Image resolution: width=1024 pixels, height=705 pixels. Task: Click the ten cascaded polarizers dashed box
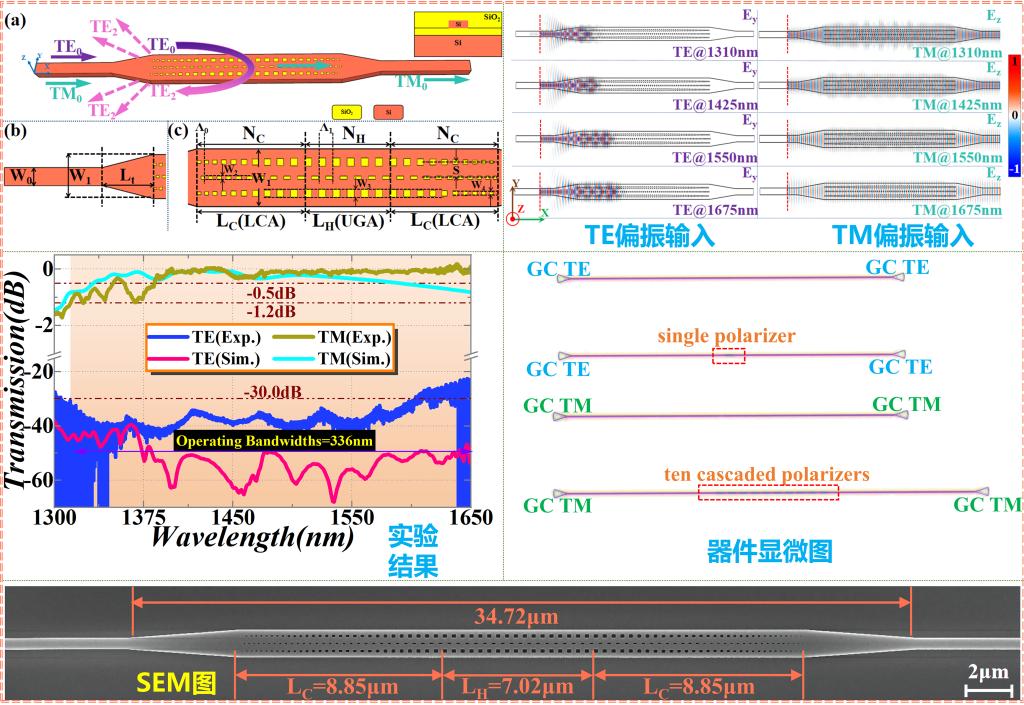coord(768,492)
